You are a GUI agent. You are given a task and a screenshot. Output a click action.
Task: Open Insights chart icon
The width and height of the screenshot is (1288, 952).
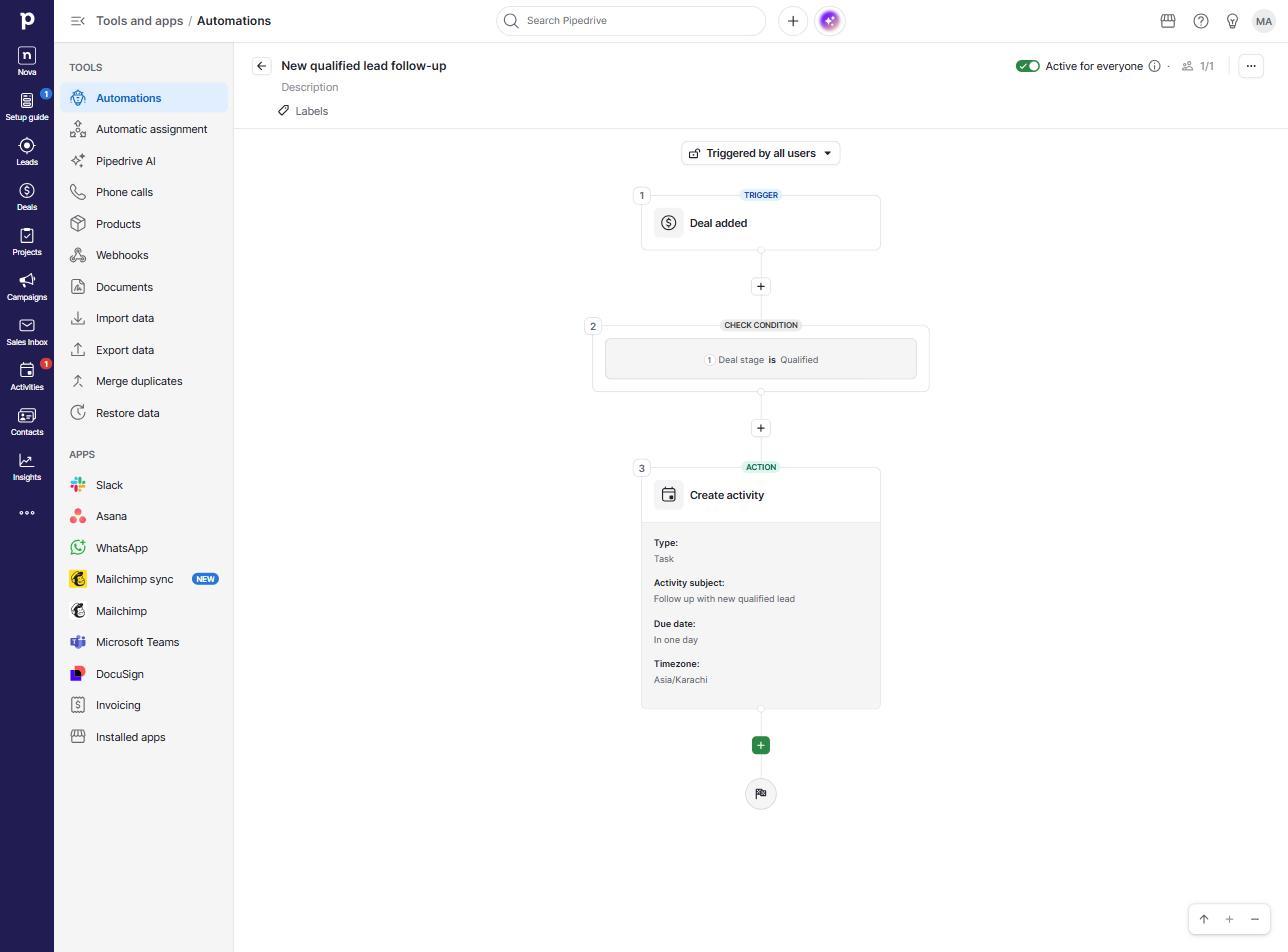click(27, 466)
